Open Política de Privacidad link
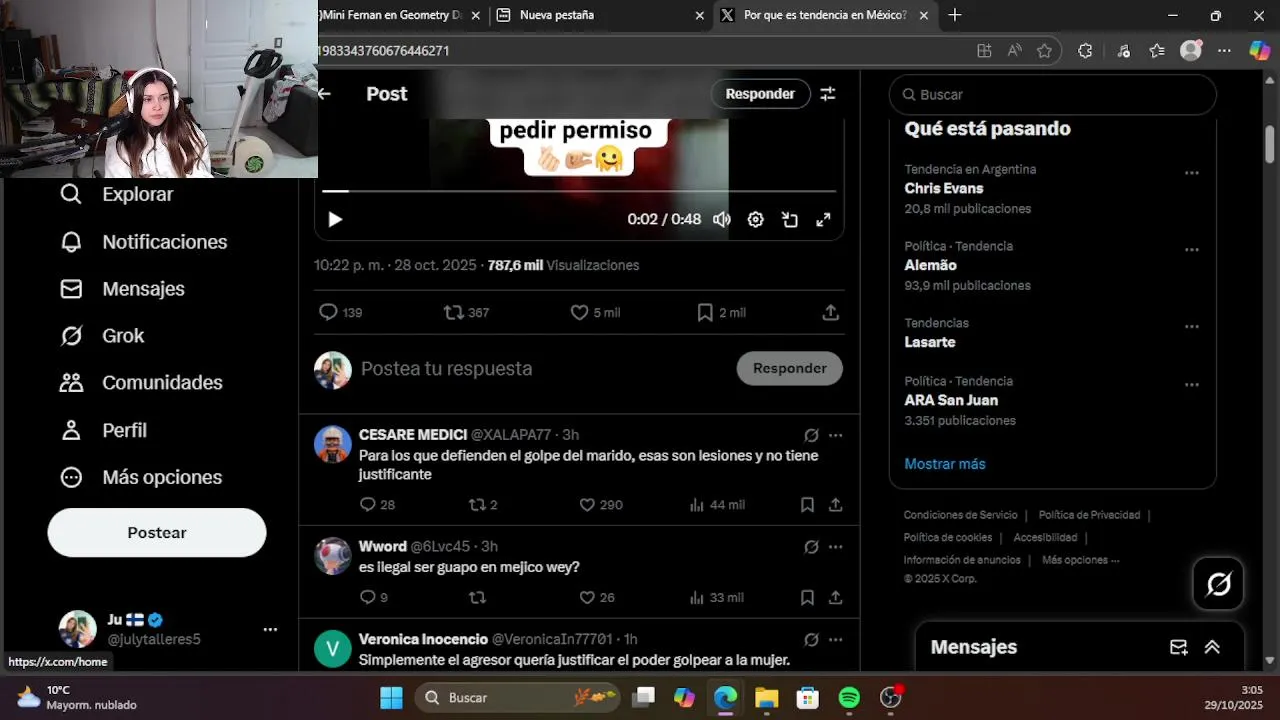1280x720 pixels. coord(1089,515)
